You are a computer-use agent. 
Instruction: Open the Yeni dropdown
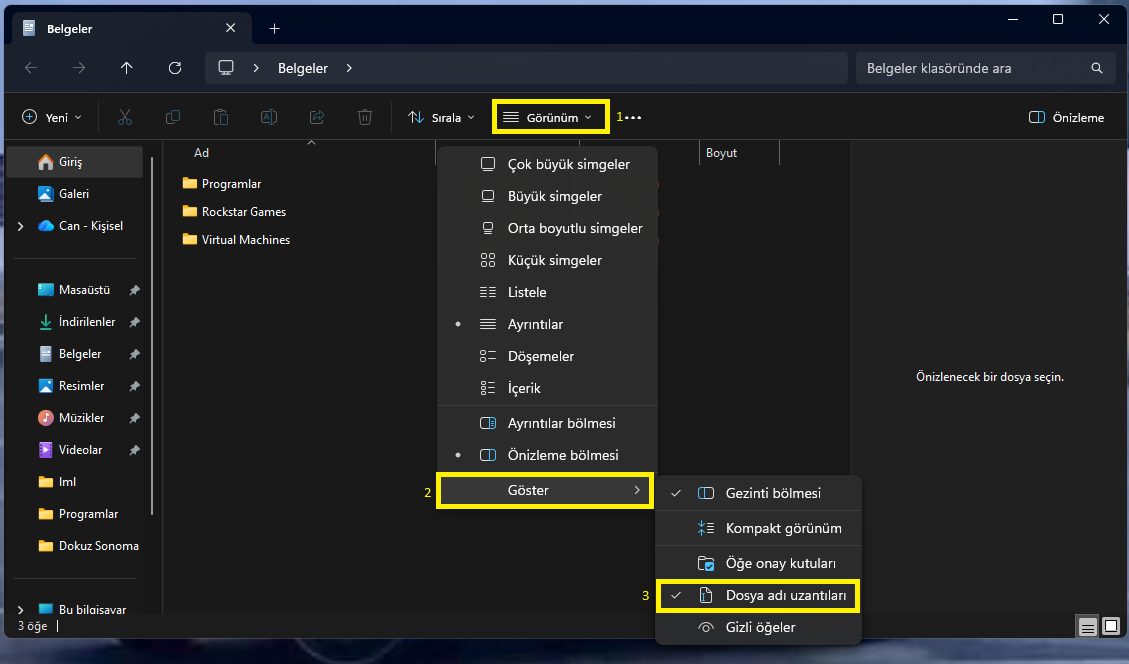click(52, 117)
